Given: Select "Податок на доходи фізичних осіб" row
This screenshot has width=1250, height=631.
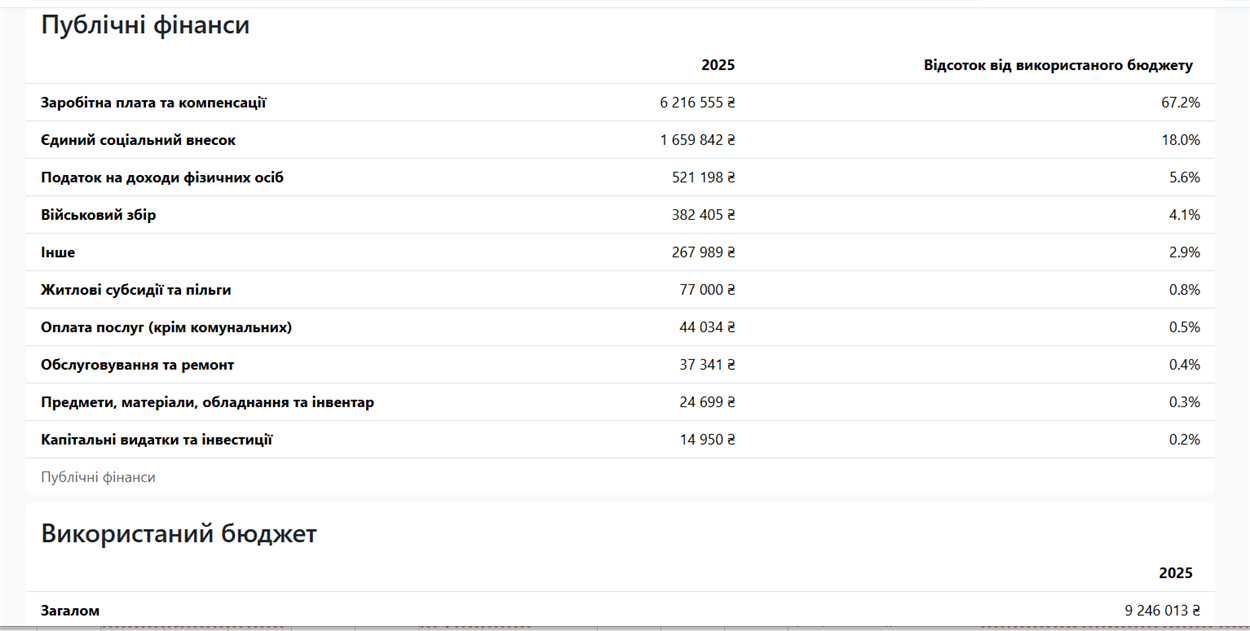Looking at the screenshot, I should point(620,177).
